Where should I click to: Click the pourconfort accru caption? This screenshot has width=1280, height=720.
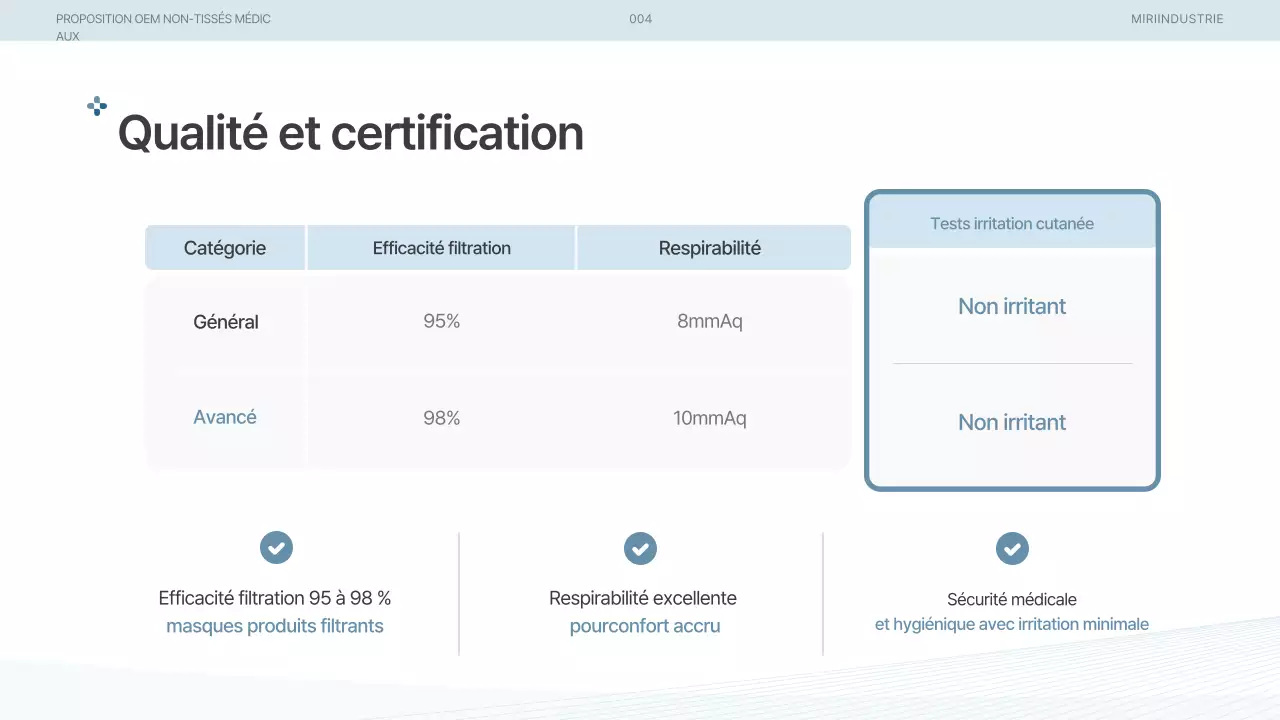point(644,627)
